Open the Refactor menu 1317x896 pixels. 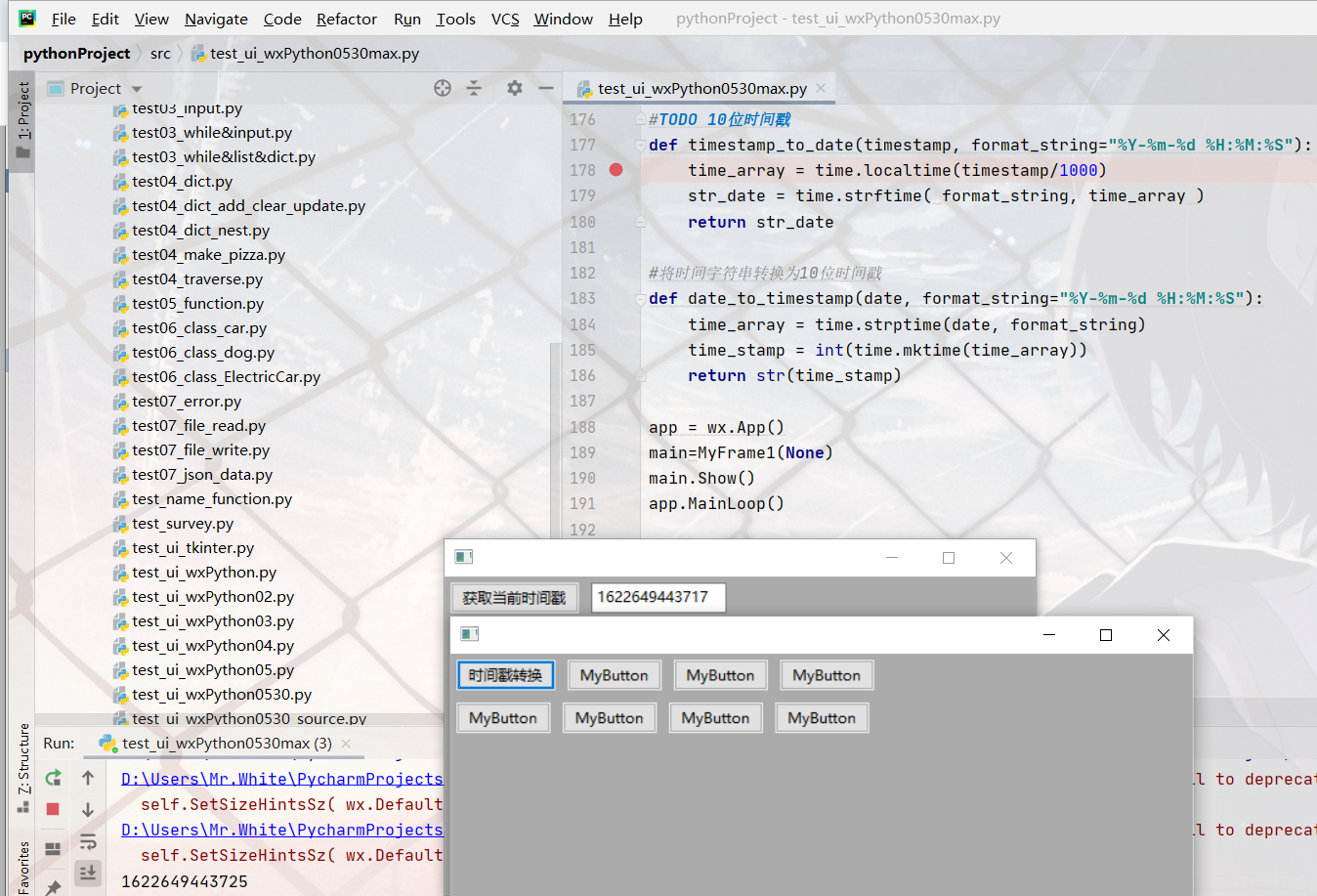pos(347,19)
